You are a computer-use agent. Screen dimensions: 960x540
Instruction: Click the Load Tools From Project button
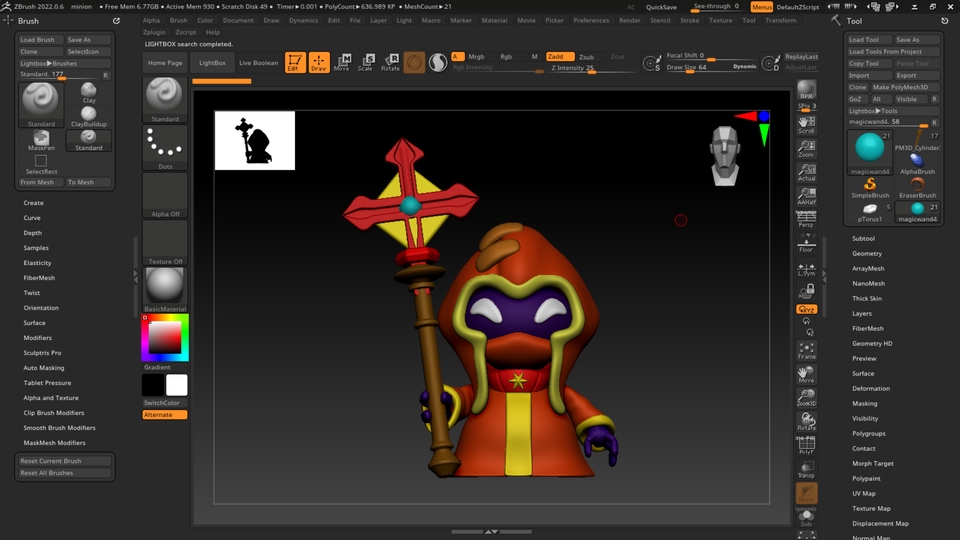tap(893, 51)
